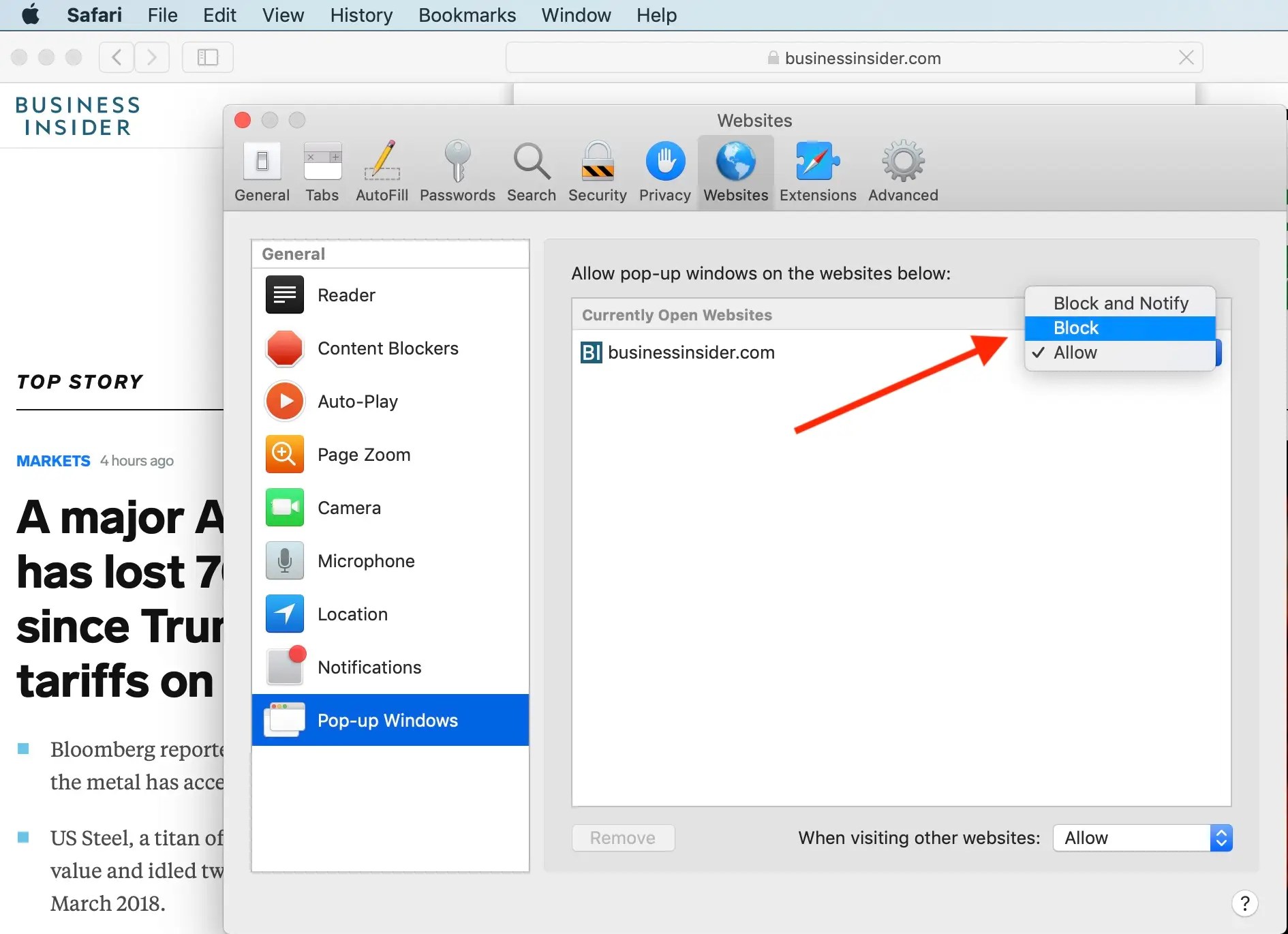Toggle the Safari sidebar

[x=206, y=57]
